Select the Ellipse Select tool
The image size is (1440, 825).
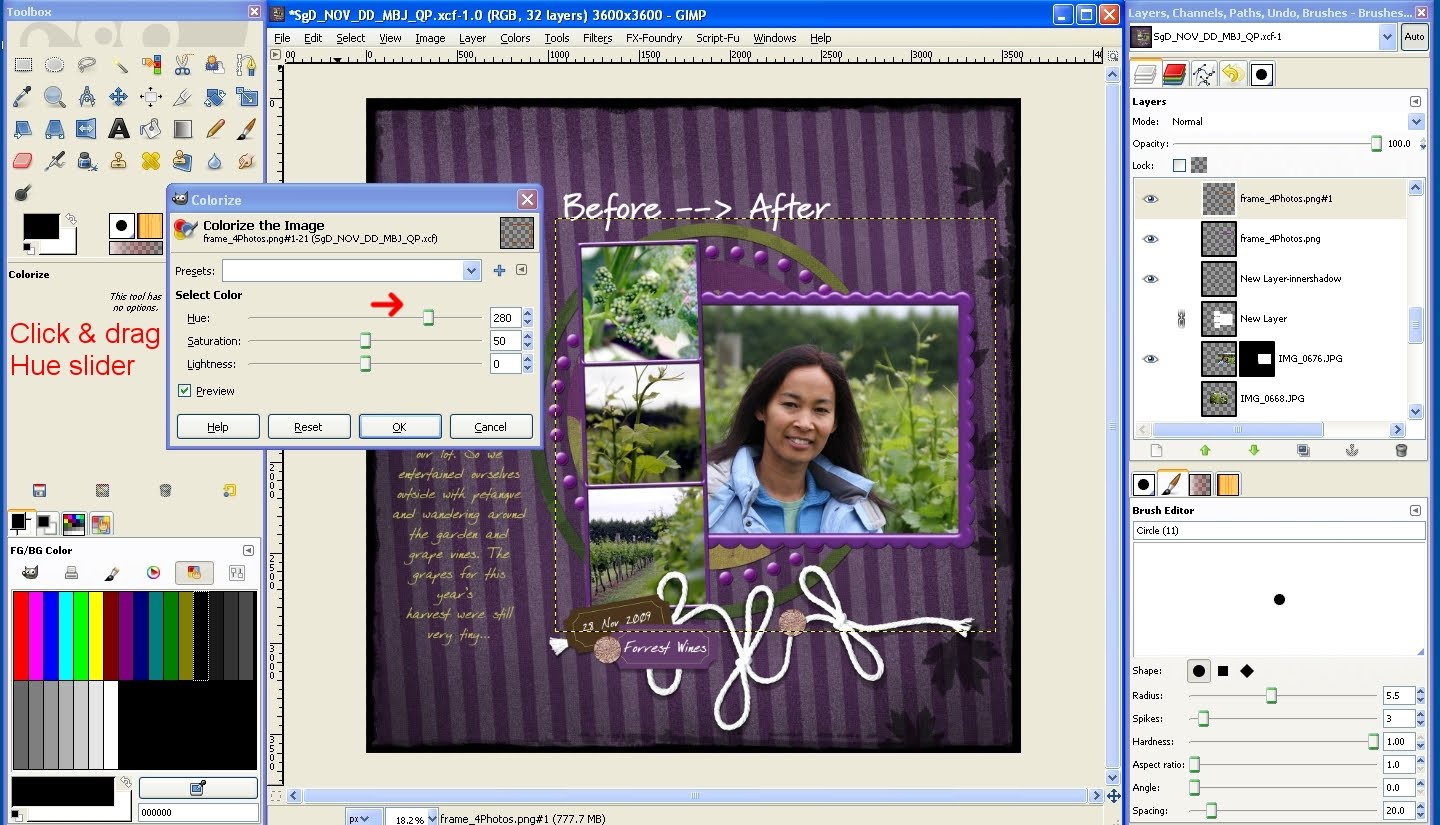(55, 65)
